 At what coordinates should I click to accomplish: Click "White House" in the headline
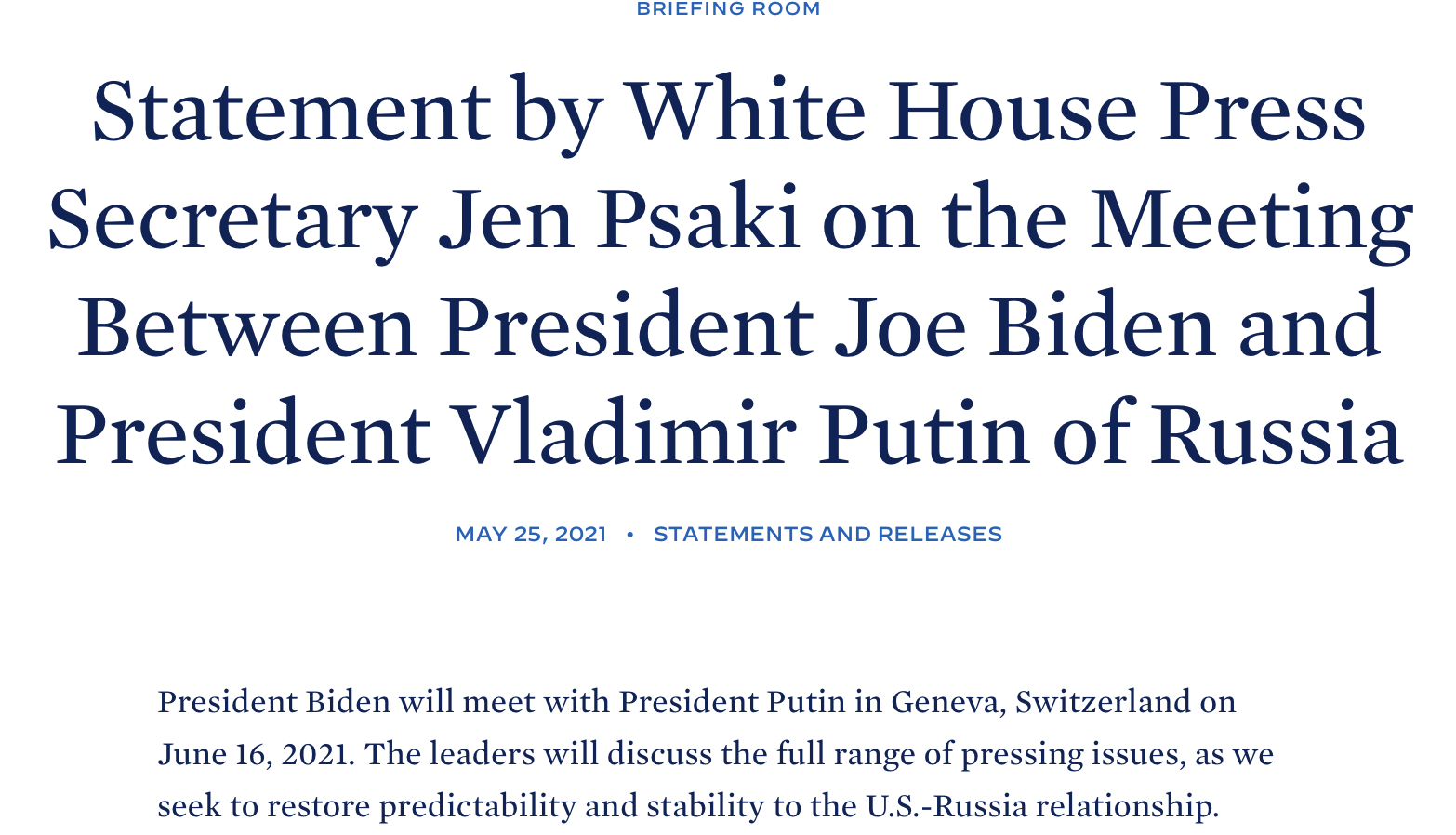pos(883,112)
